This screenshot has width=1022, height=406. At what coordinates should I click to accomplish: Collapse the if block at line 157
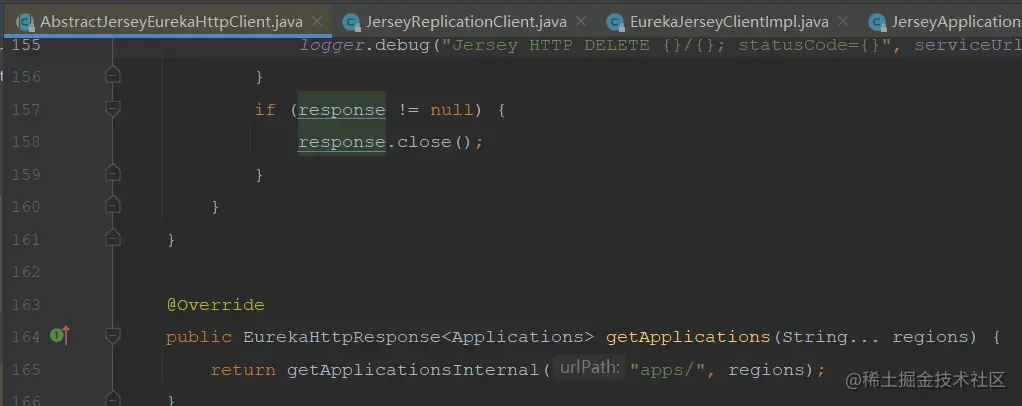(x=113, y=109)
